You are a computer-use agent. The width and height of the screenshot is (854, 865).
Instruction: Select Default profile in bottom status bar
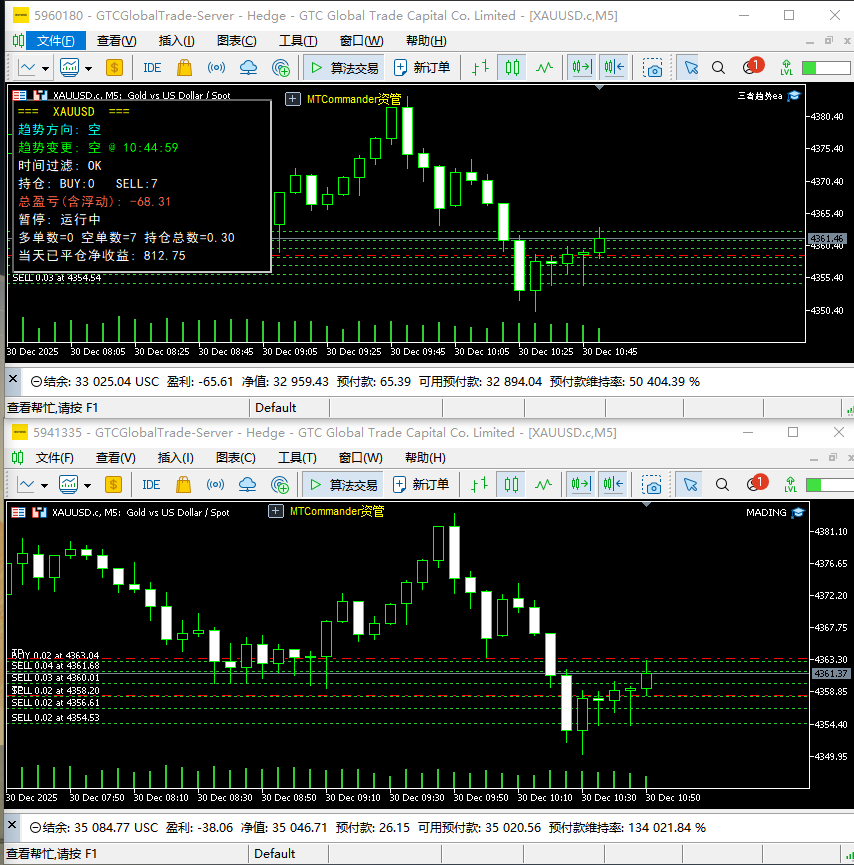click(275, 853)
